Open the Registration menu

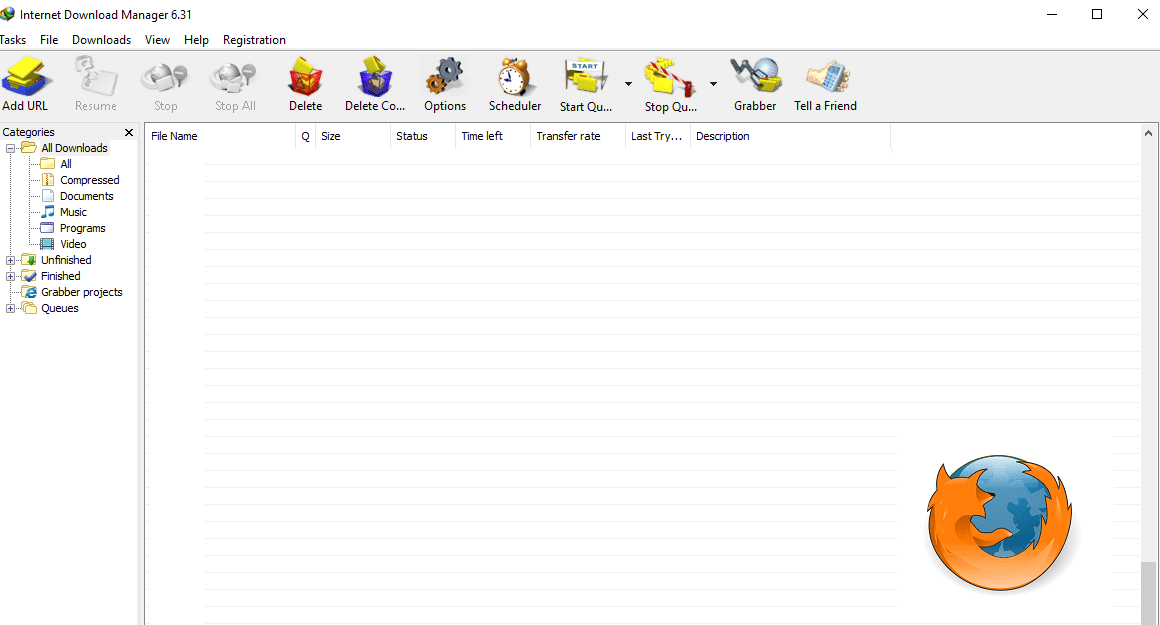click(x=254, y=40)
